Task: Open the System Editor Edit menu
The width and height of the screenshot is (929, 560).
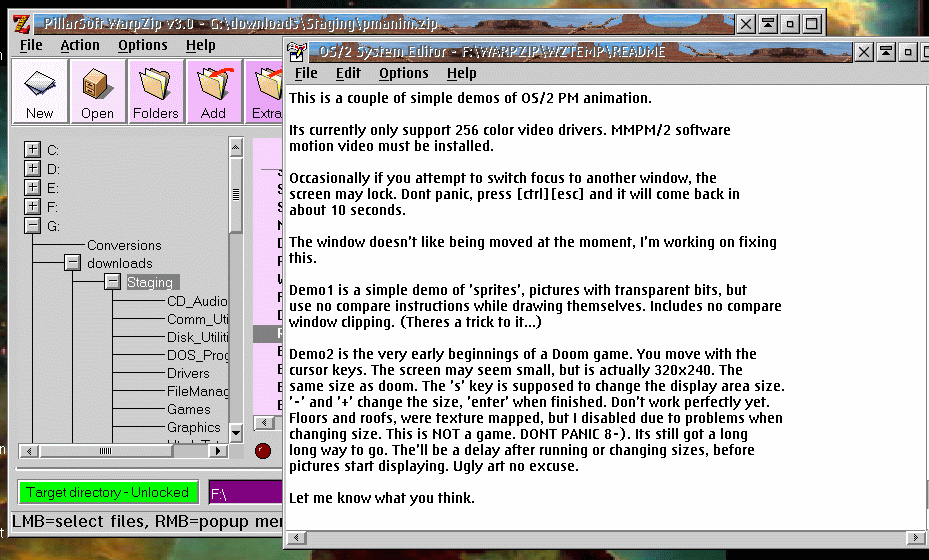Action: 348,73
